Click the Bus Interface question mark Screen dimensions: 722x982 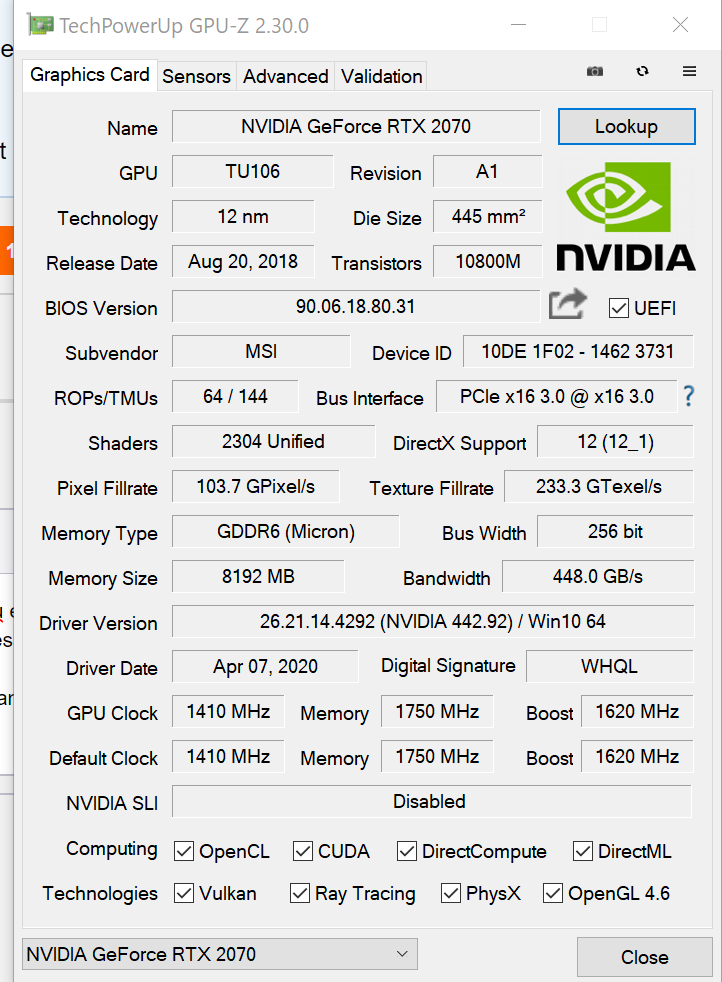(689, 396)
